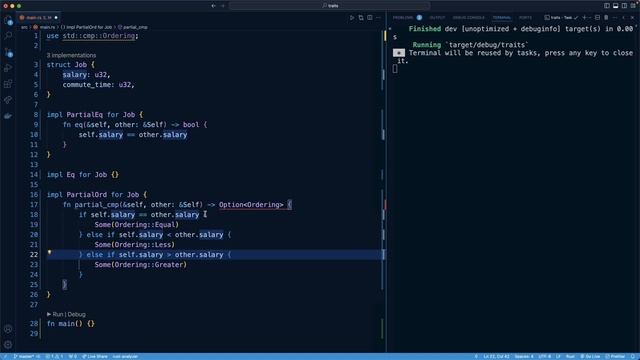
Task: Toggle the secondary sidebar layout icon
Action: click(624, 6)
